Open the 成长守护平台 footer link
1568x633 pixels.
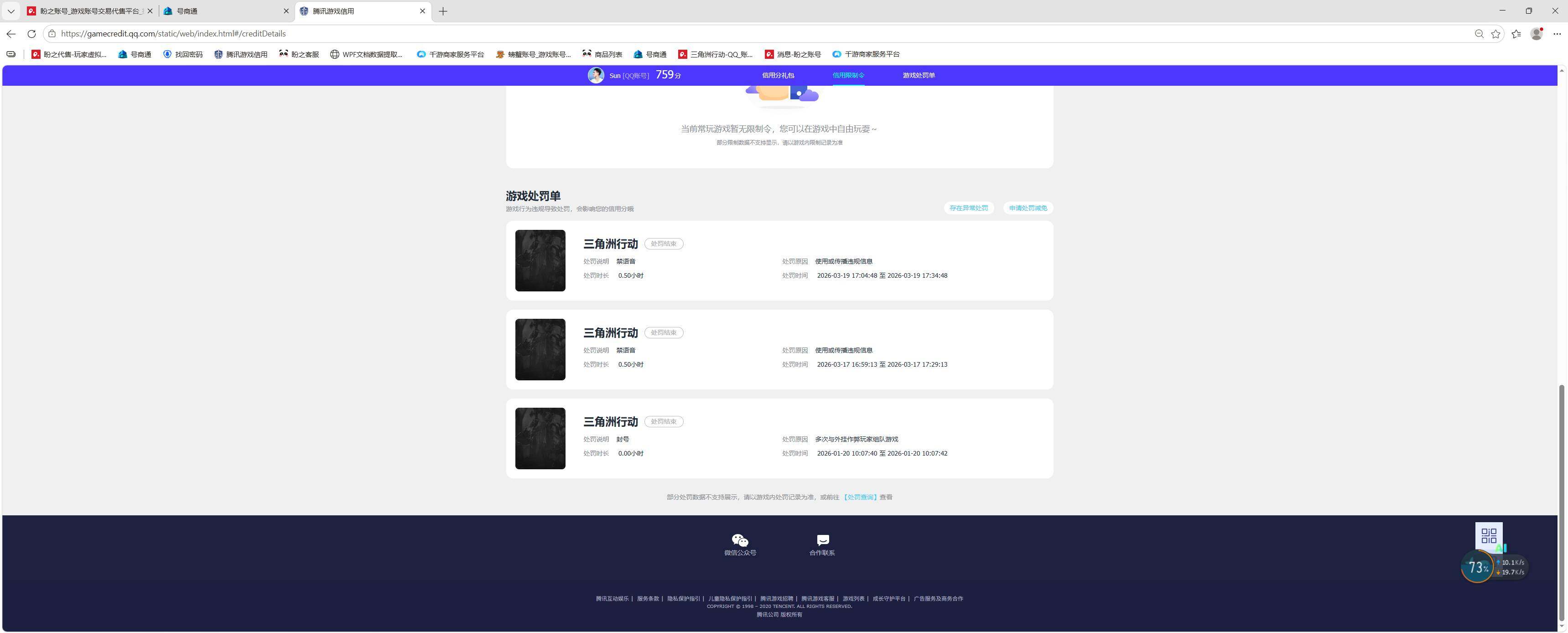click(x=889, y=599)
